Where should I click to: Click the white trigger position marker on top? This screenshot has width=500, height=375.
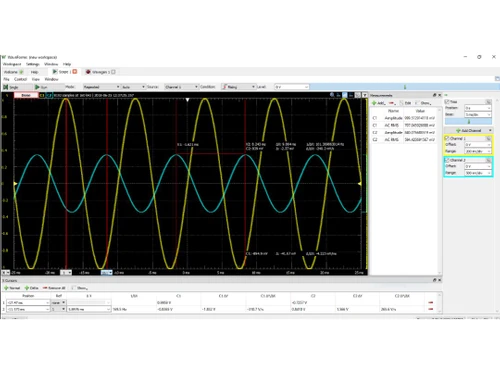(188, 100)
